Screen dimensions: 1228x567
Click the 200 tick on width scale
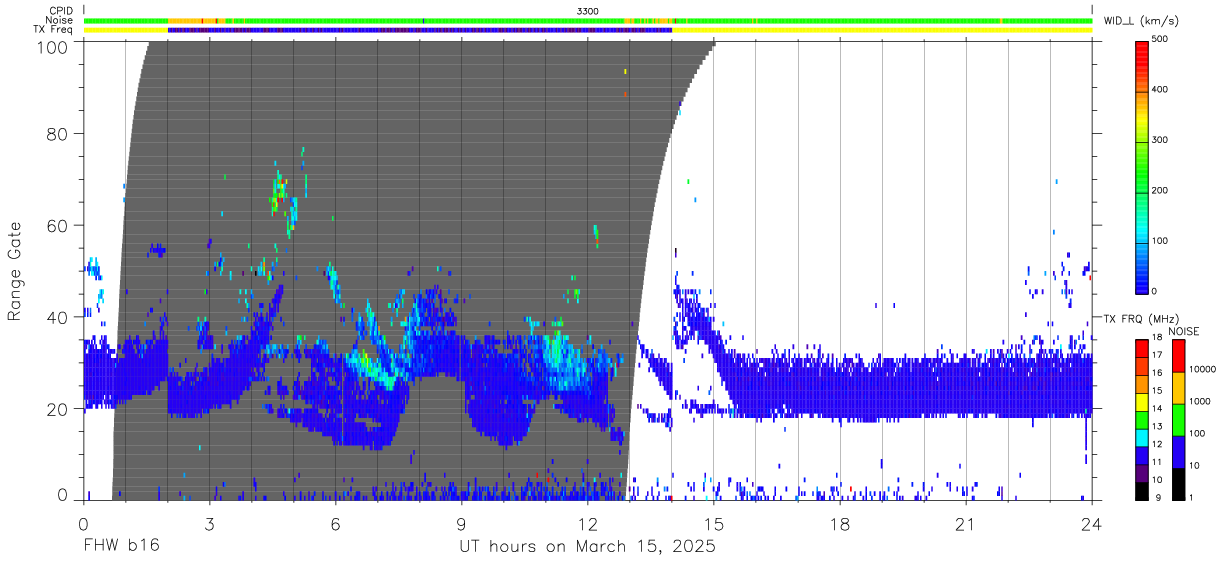click(1160, 190)
